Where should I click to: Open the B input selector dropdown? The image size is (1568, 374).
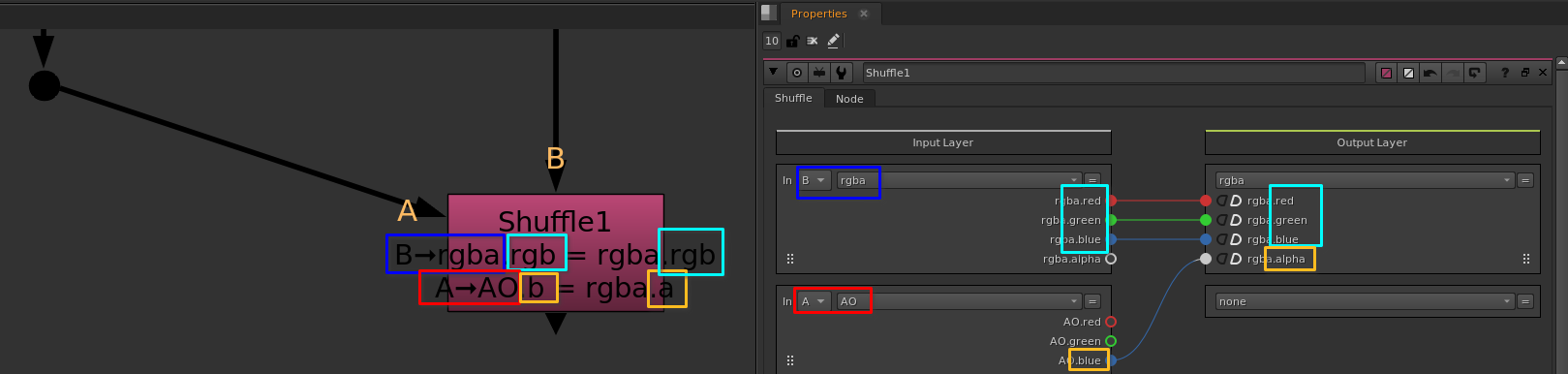click(x=815, y=180)
